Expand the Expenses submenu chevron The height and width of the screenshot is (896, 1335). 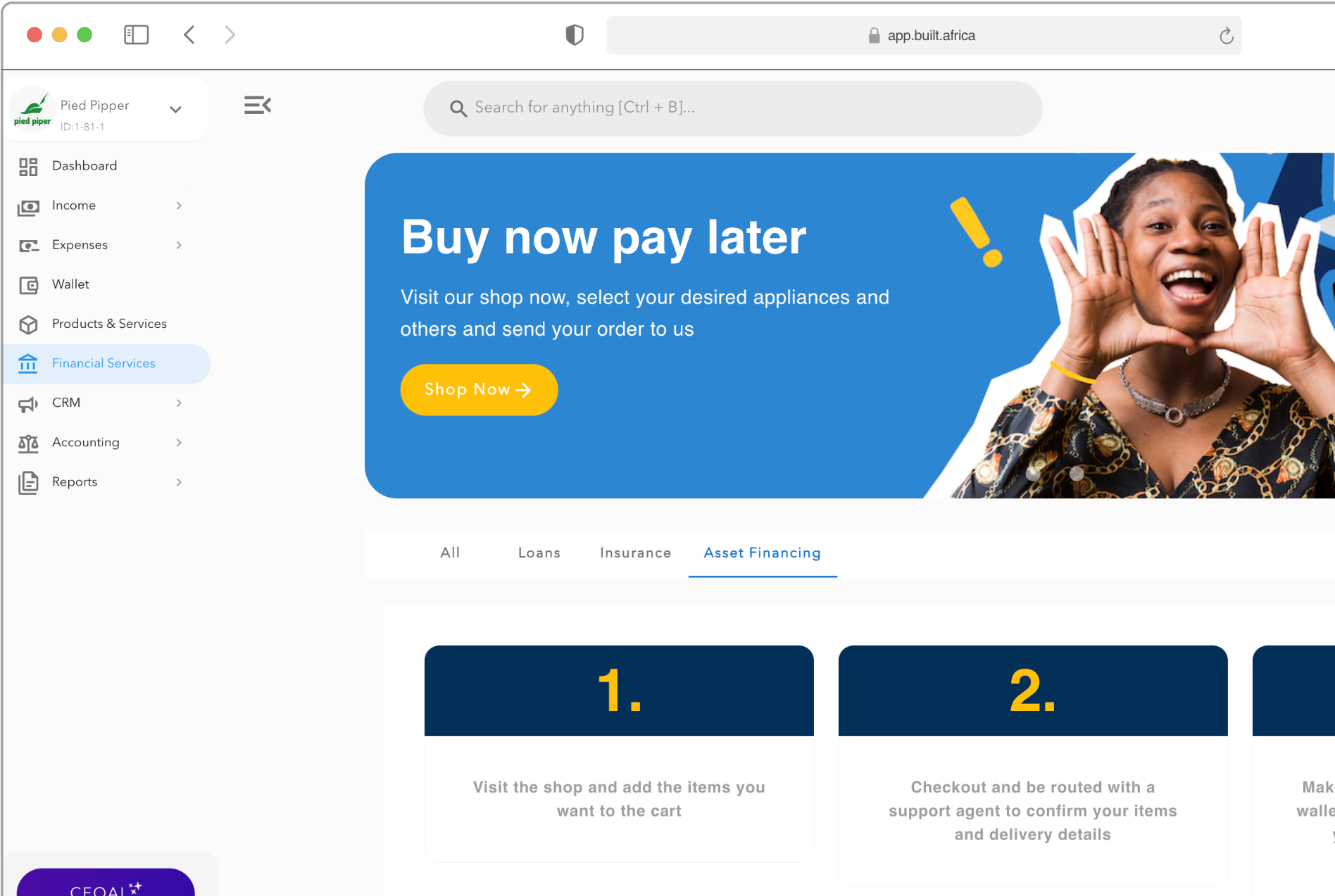point(179,245)
